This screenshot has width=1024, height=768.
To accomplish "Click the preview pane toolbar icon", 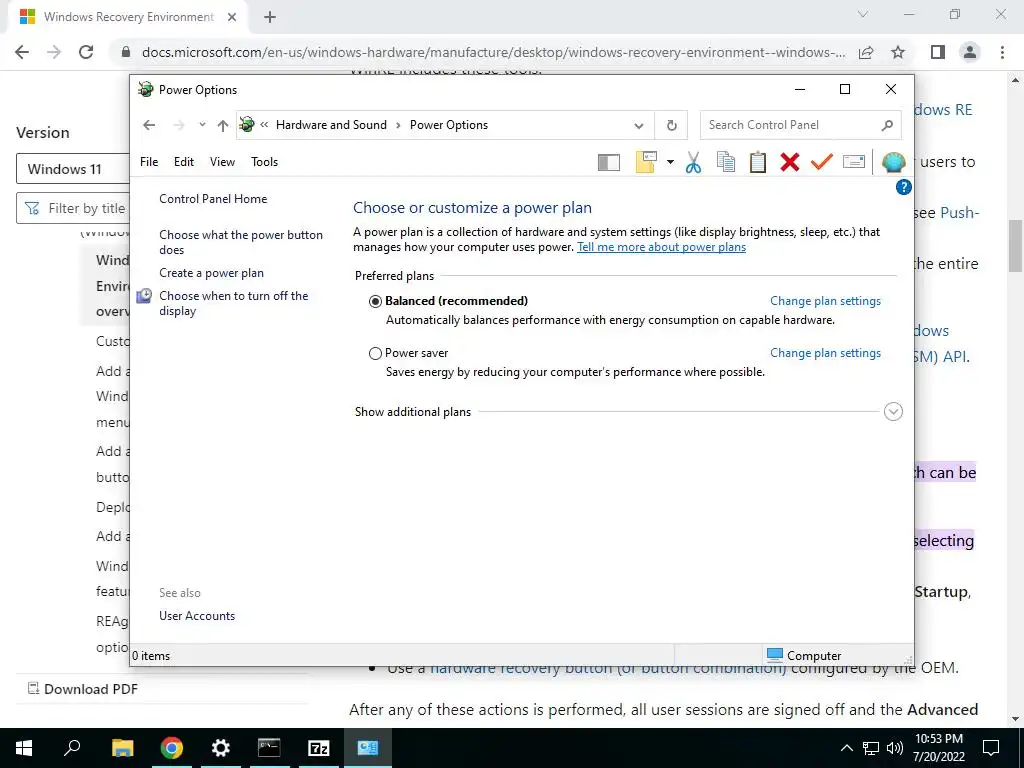I will point(609,162).
